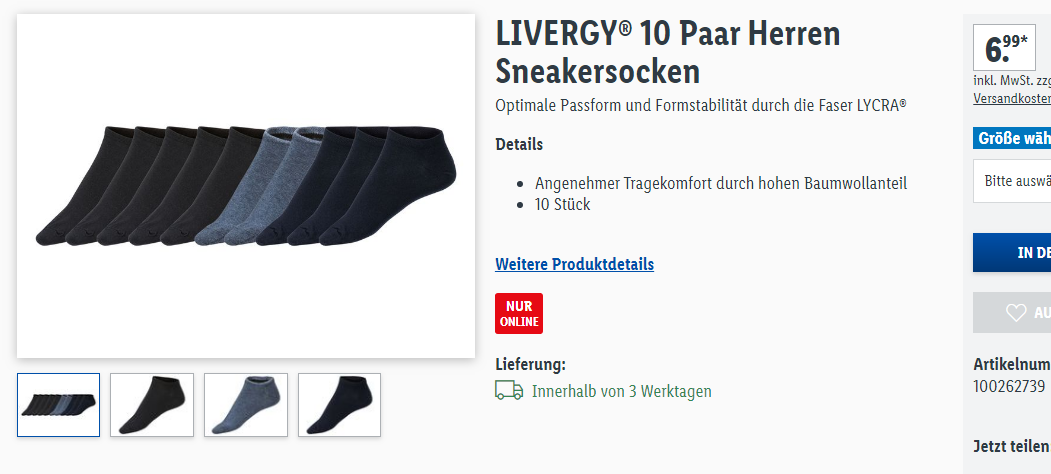Open the Weitere Produktdetails link
Screen dimensions: 1051x474
(574, 264)
